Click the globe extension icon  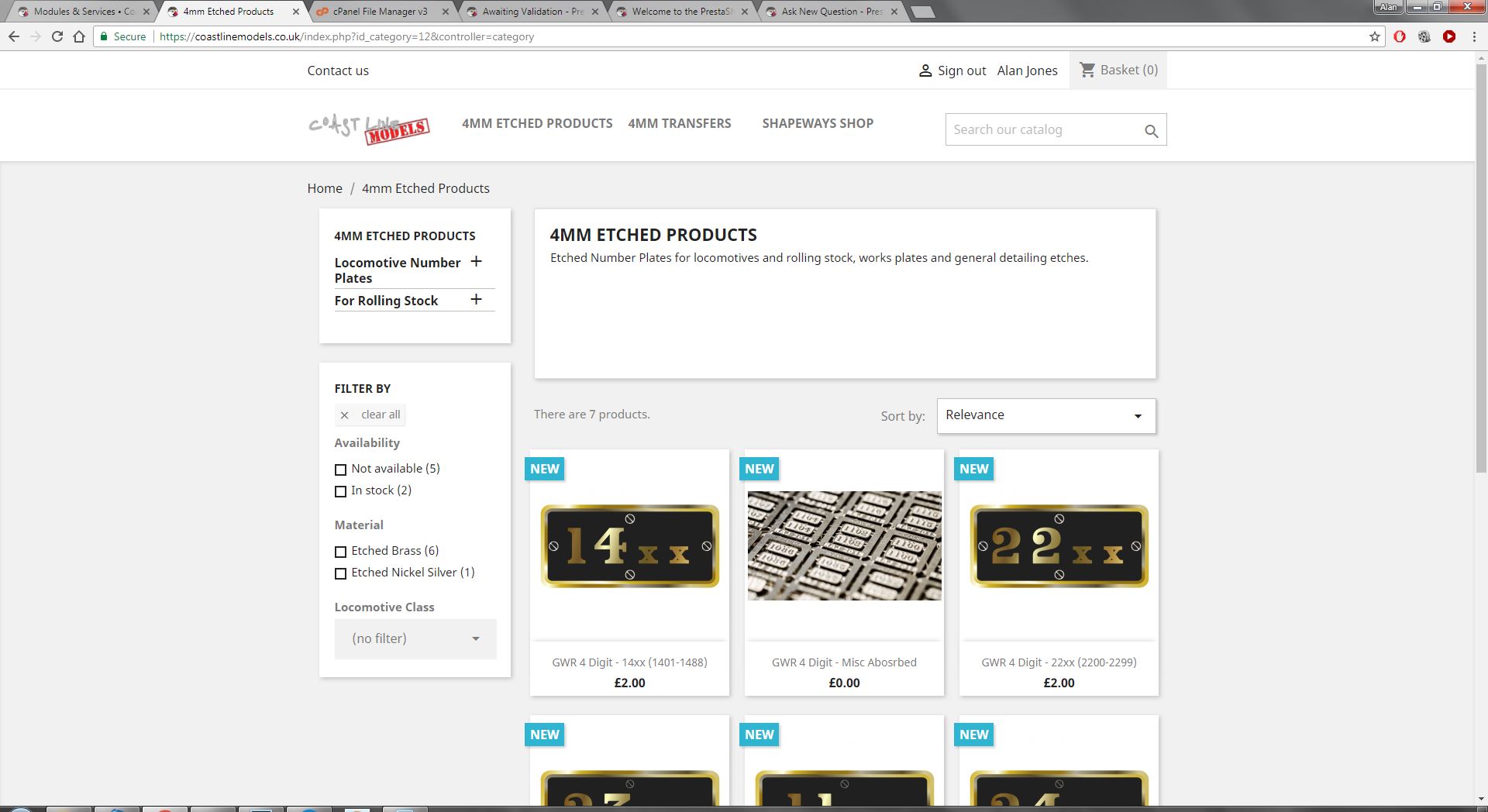tap(1424, 36)
